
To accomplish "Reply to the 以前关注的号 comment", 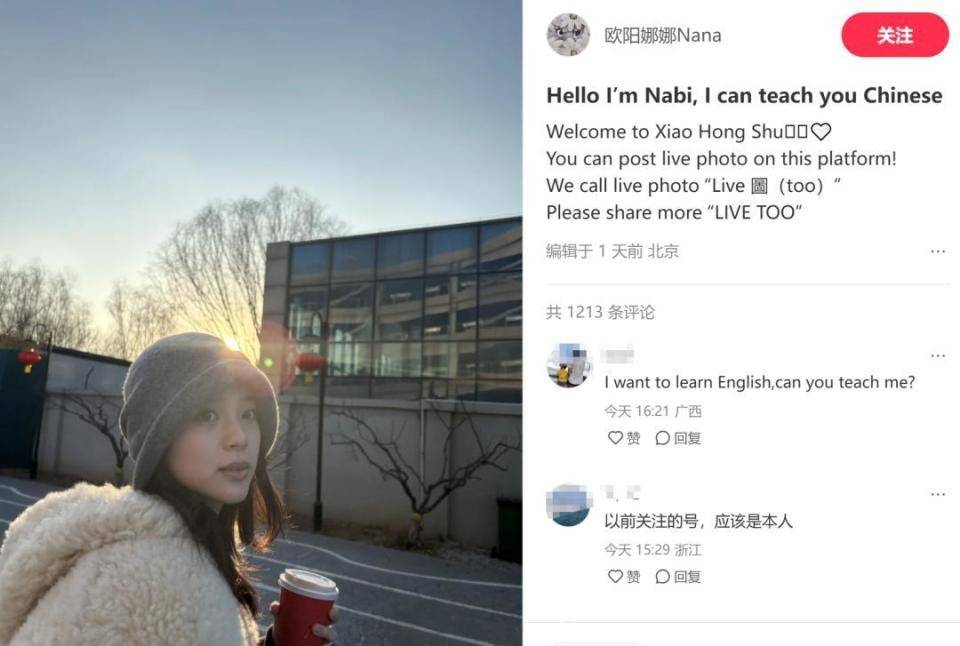I will (678, 576).
